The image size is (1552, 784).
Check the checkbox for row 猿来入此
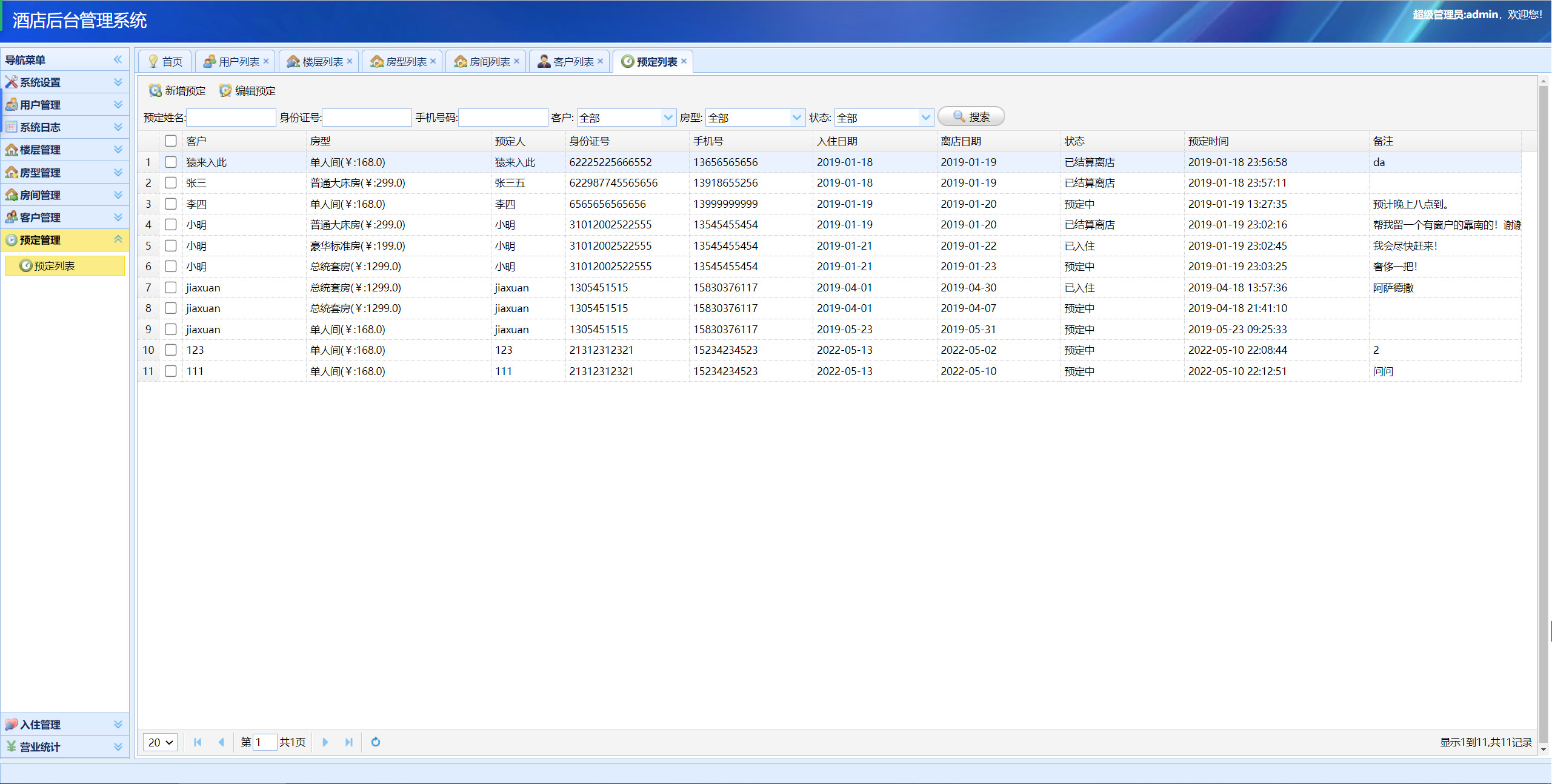(x=170, y=162)
